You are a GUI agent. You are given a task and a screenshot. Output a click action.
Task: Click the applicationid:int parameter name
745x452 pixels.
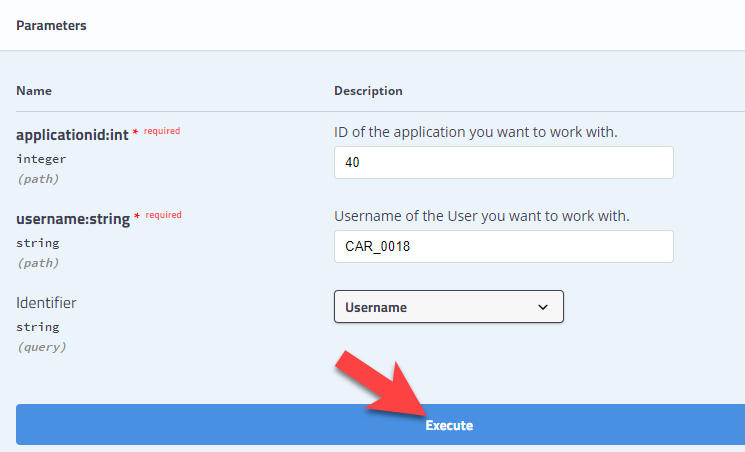72,135
